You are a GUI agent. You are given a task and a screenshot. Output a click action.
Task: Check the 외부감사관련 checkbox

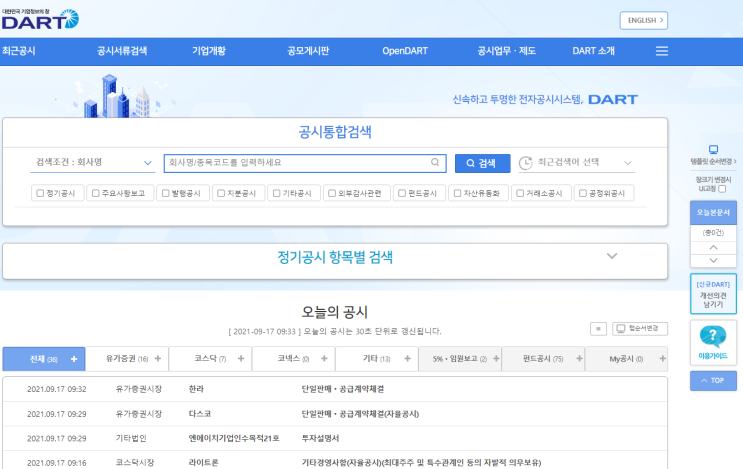(x=332, y=193)
